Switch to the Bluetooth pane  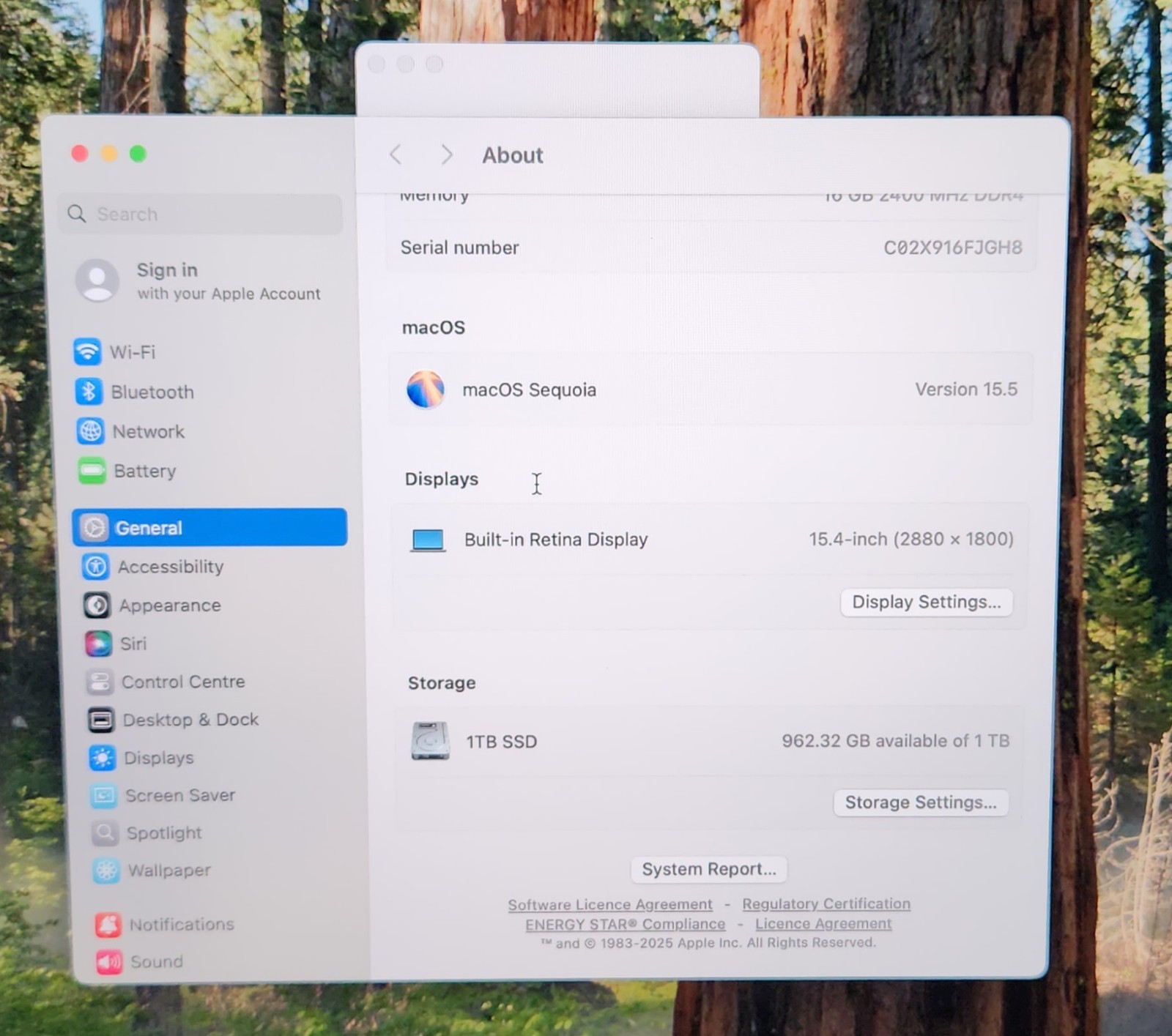click(152, 392)
